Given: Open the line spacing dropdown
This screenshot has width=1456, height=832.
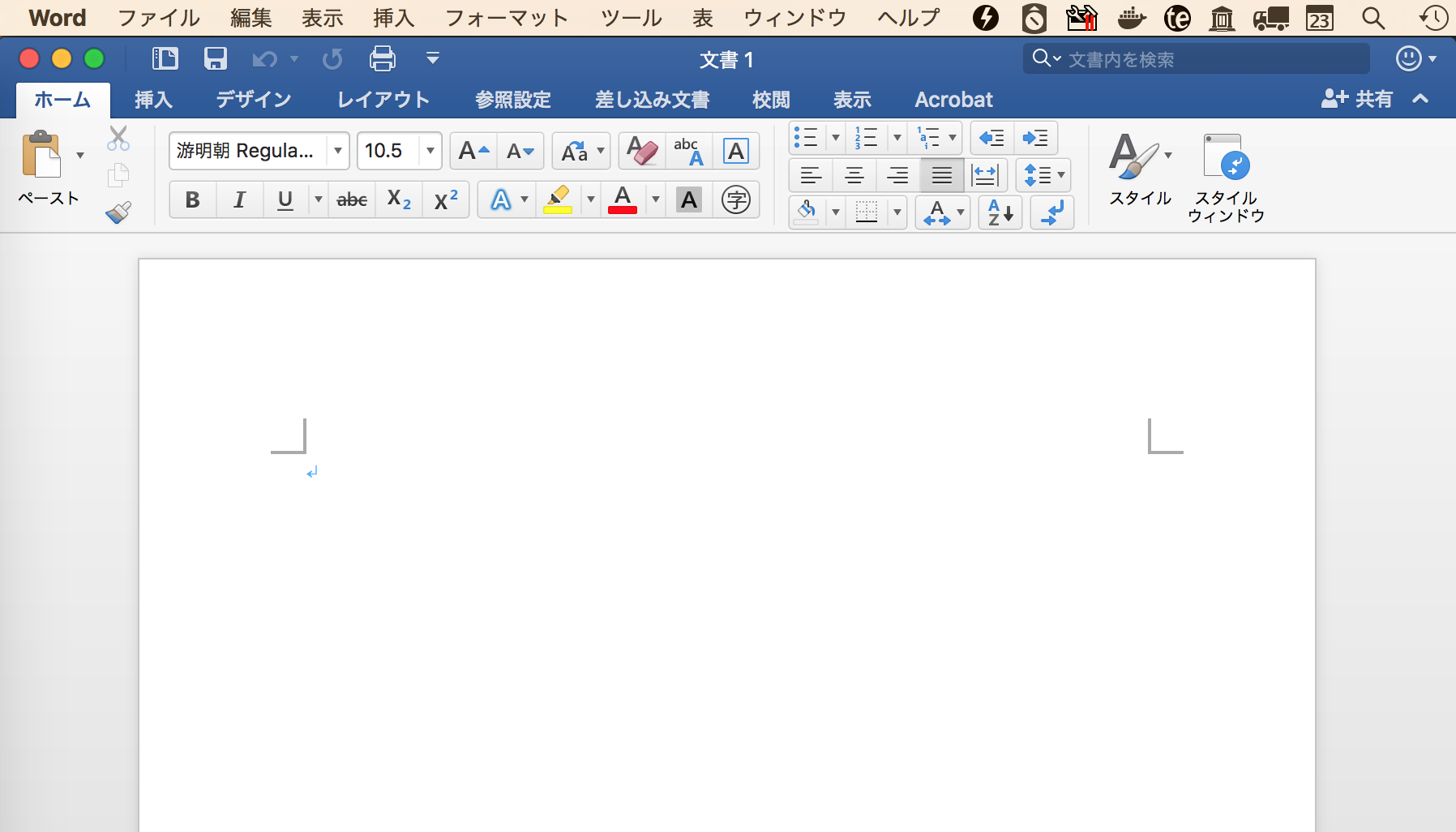Looking at the screenshot, I should pyautogui.click(x=1043, y=175).
